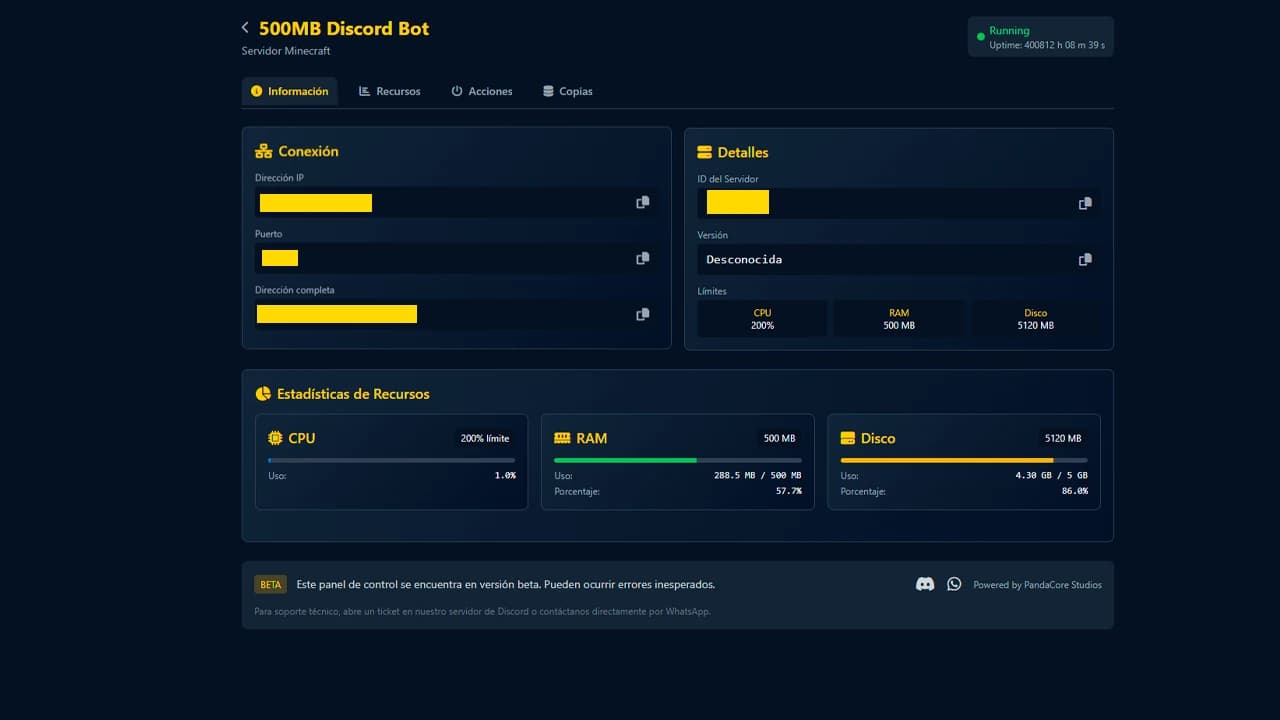The image size is (1280, 720).
Task: Click the RAM 500 MB limit box
Action: pos(899,319)
